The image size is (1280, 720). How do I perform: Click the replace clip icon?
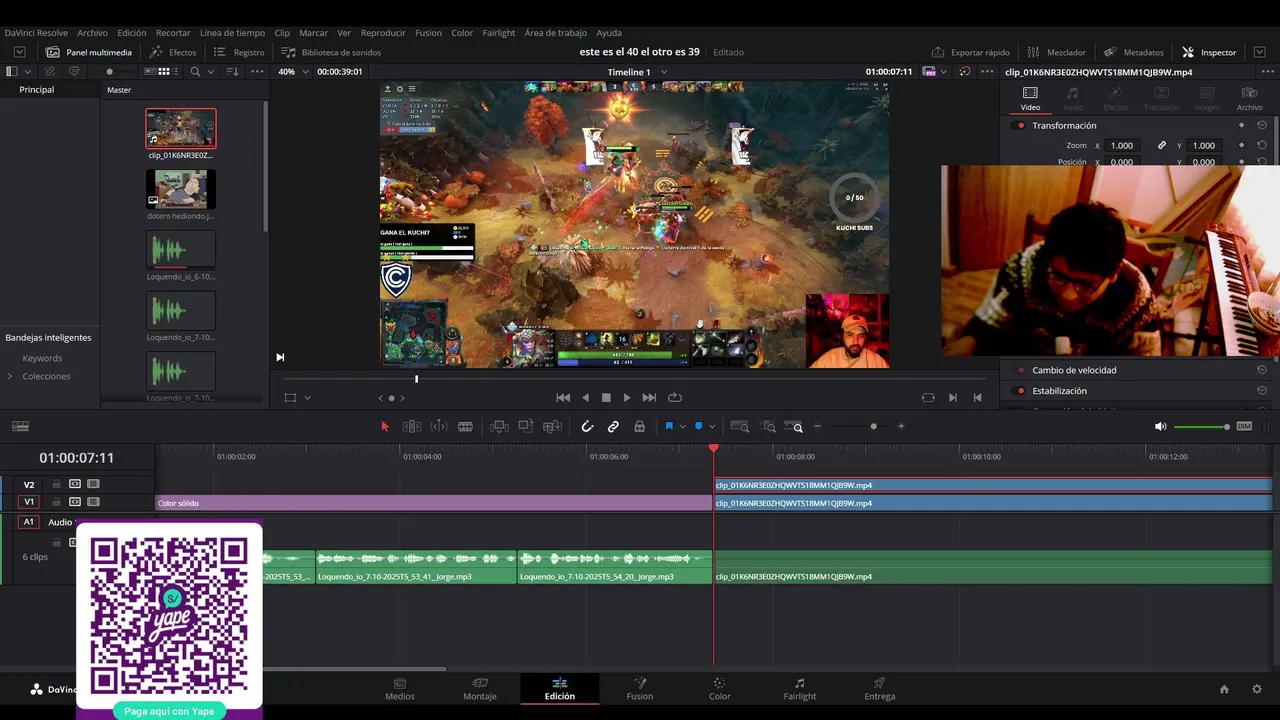pos(552,426)
